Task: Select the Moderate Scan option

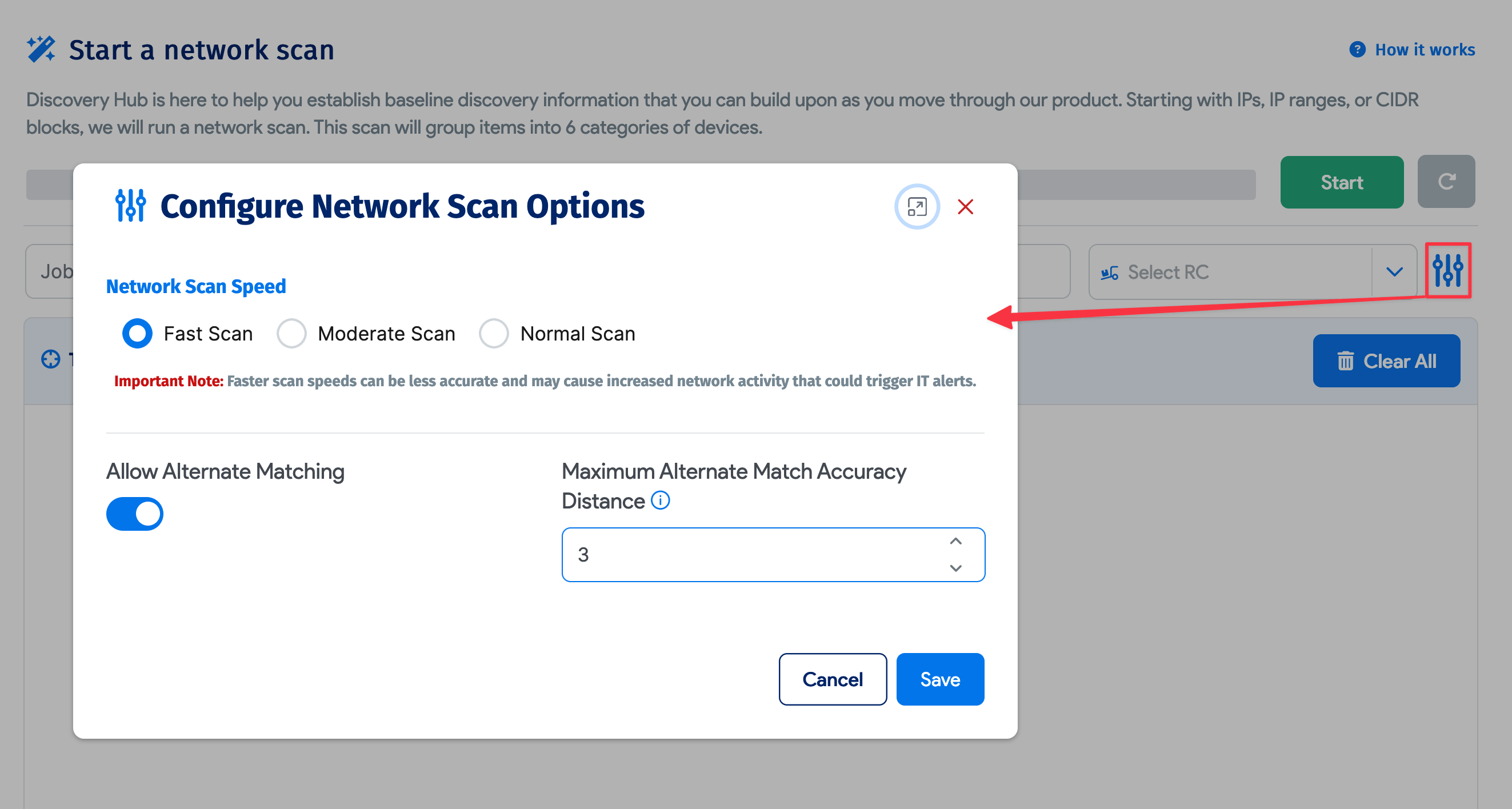Action: [x=292, y=333]
